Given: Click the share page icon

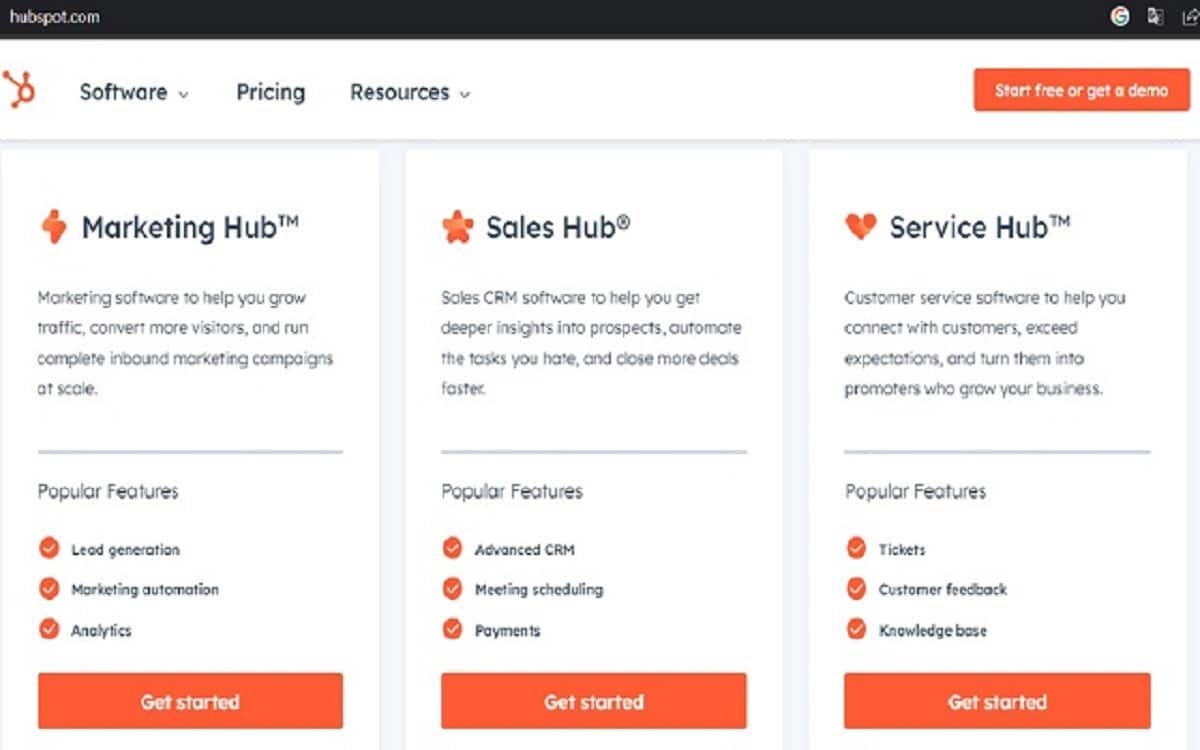Looking at the screenshot, I should click(1188, 17).
